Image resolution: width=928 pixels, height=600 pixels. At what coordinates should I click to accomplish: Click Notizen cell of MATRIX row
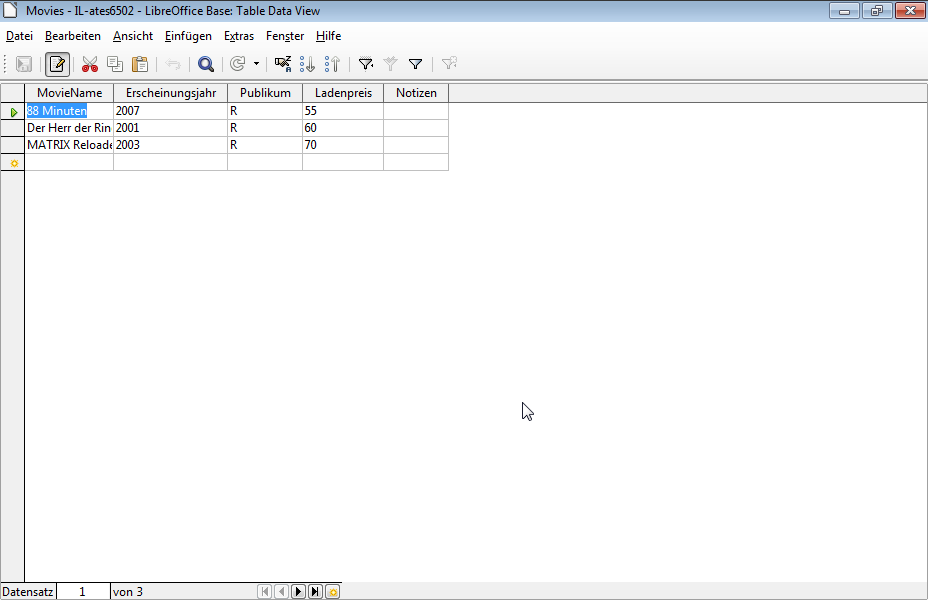point(416,145)
